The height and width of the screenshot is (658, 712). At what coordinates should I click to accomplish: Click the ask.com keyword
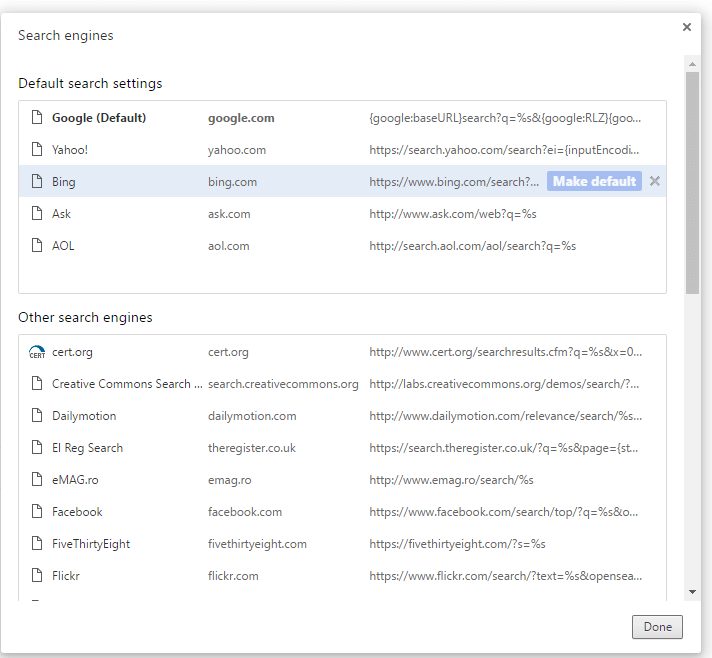pos(229,214)
